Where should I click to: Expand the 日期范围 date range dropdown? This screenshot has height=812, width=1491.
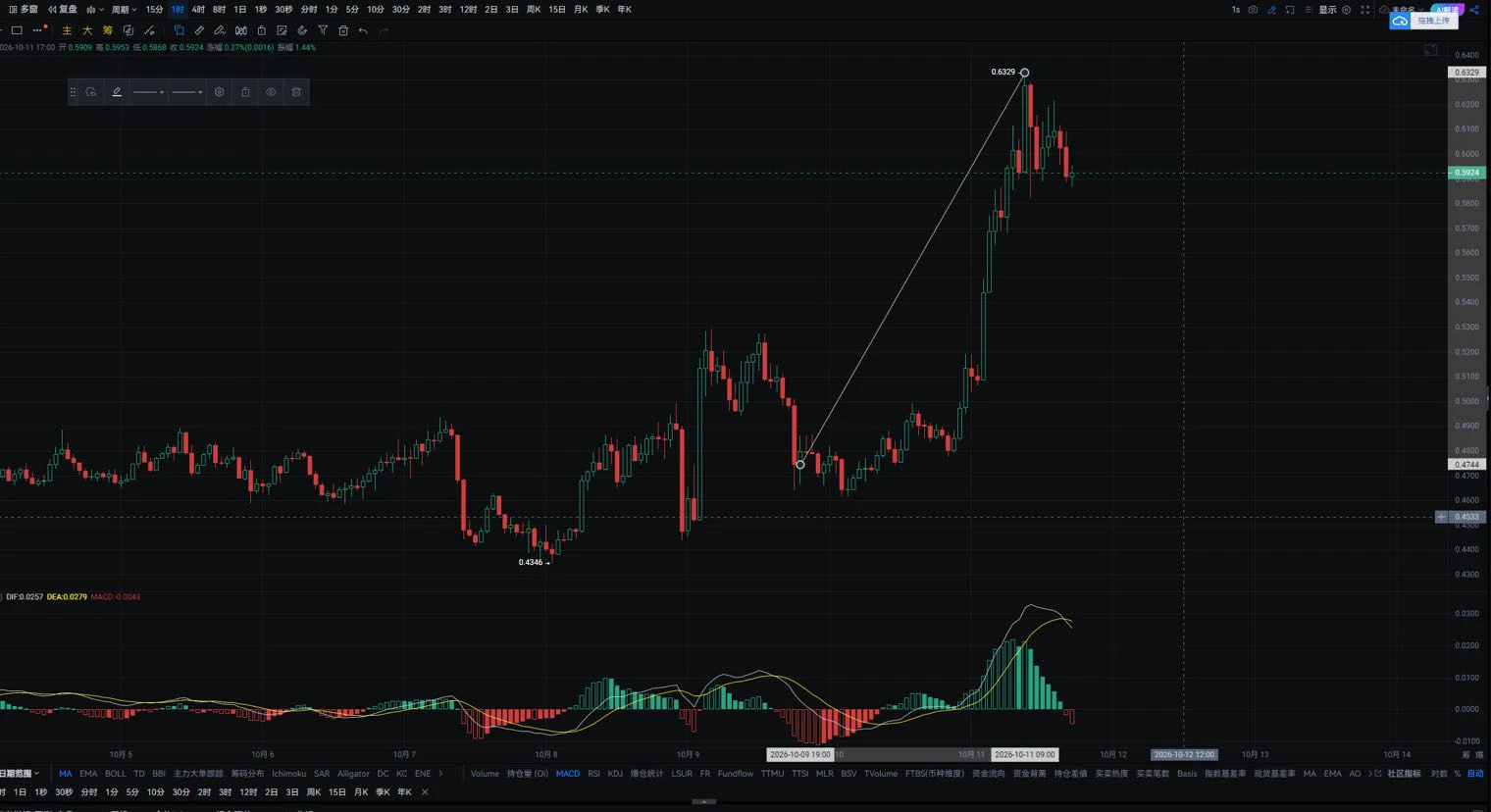[x=20, y=774]
